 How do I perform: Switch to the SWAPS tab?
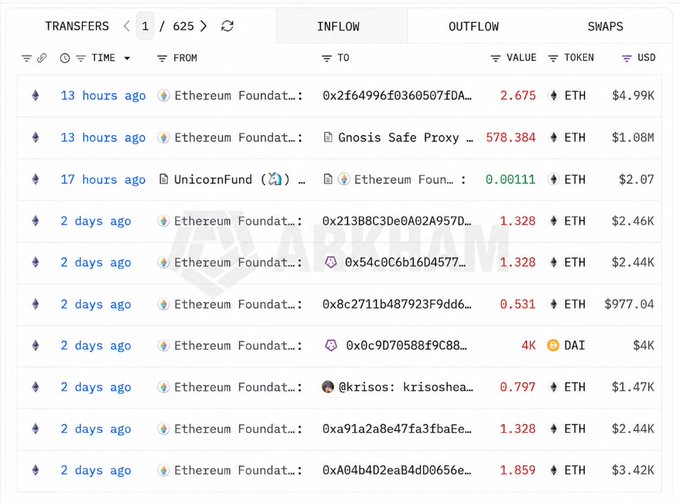(x=605, y=26)
